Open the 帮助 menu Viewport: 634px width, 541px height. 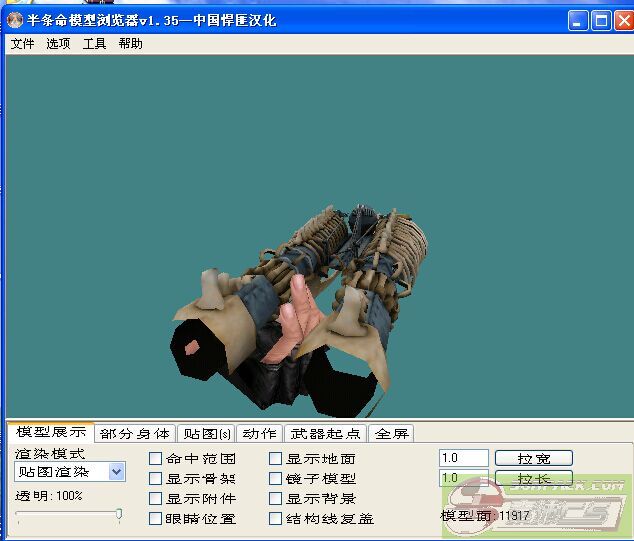tap(130, 44)
